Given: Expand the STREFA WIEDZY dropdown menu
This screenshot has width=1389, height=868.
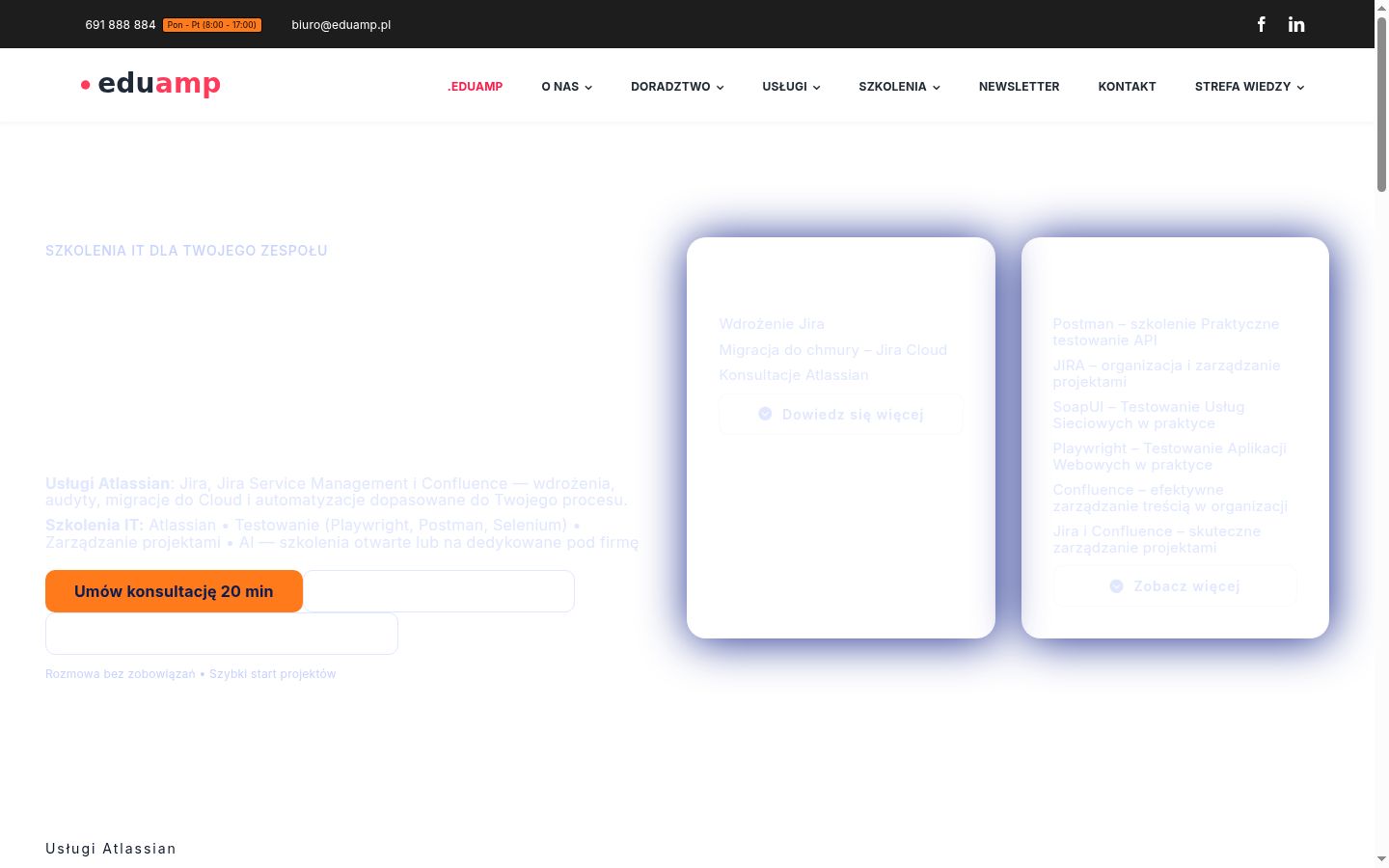Looking at the screenshot, I should point(1249,87).
